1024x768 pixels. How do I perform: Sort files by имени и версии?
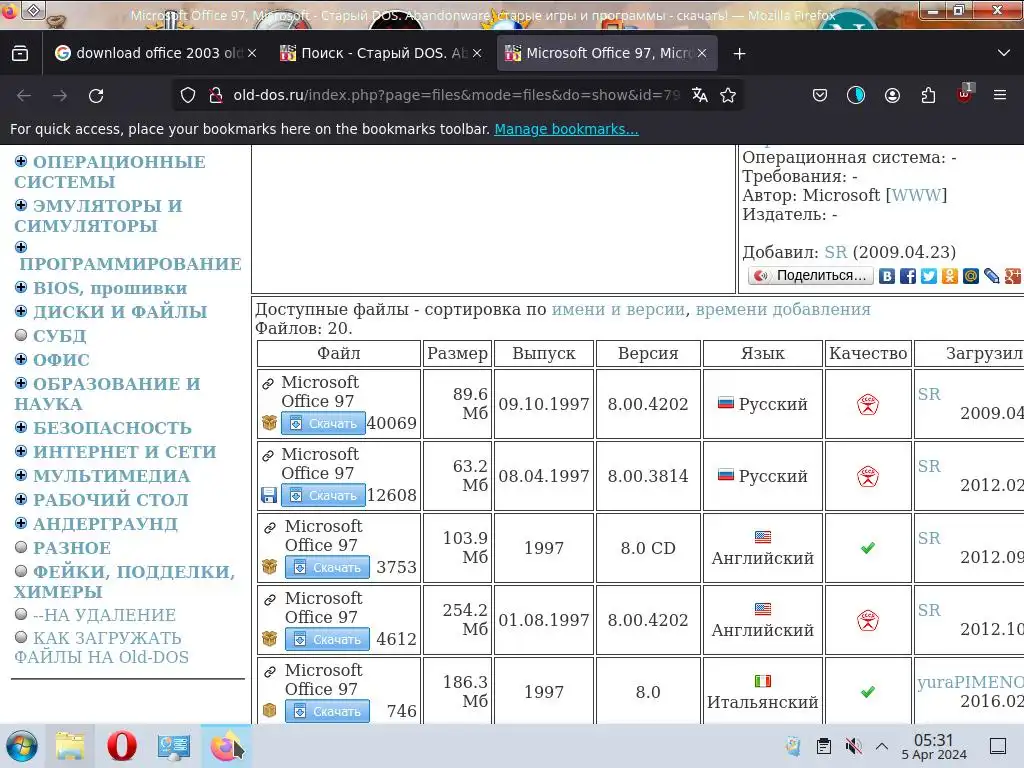pos(618,310)
